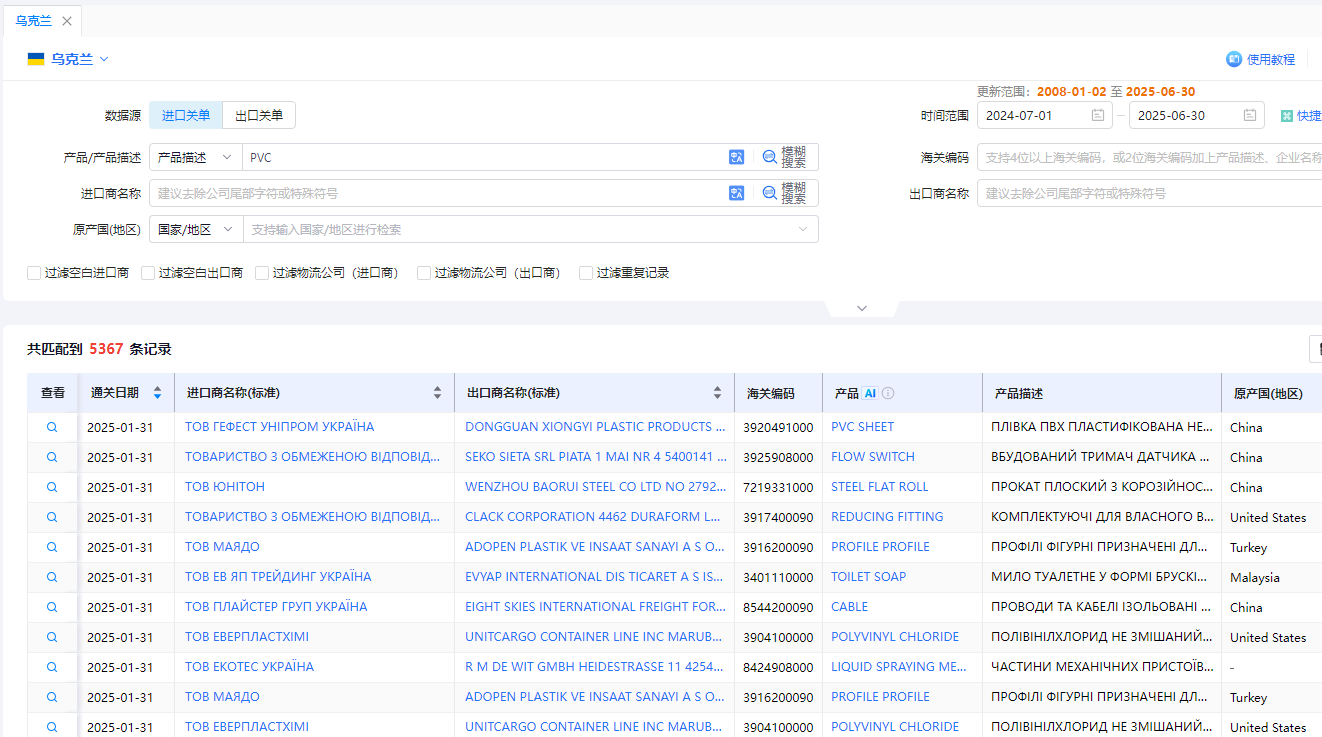
Task: Enable the 过滤空白进口商 checkbox
Action: tap(33, 272)
